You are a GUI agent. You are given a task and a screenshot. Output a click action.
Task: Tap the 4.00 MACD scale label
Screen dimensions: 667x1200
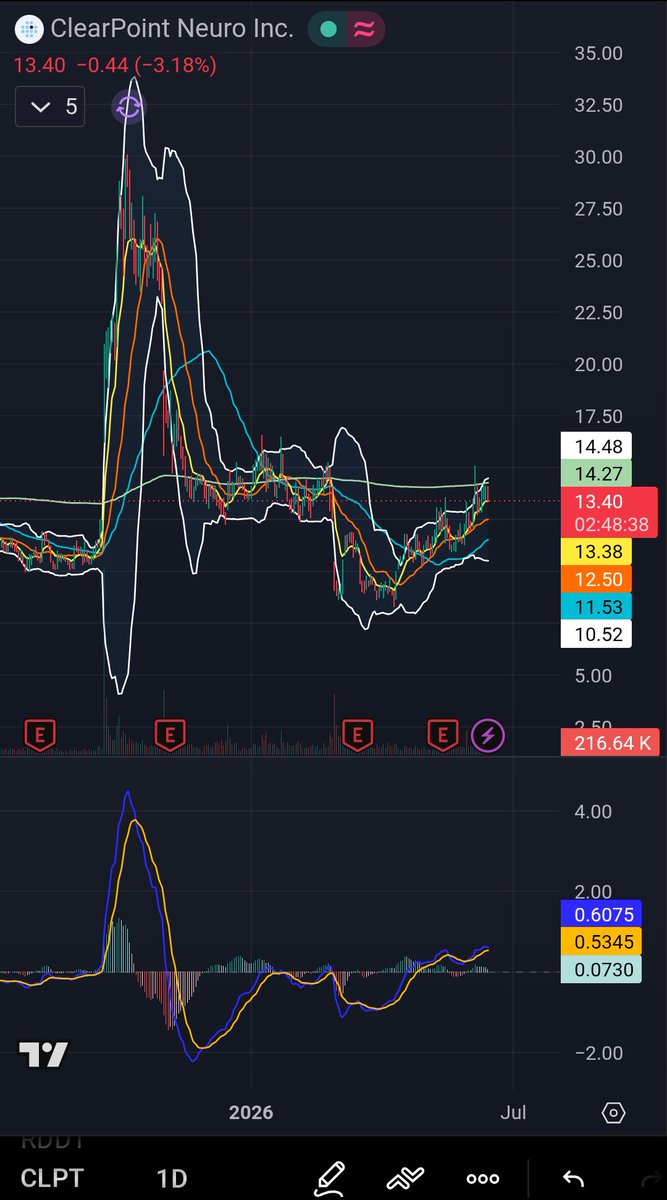pyautogui.click(x=592, y=812)
